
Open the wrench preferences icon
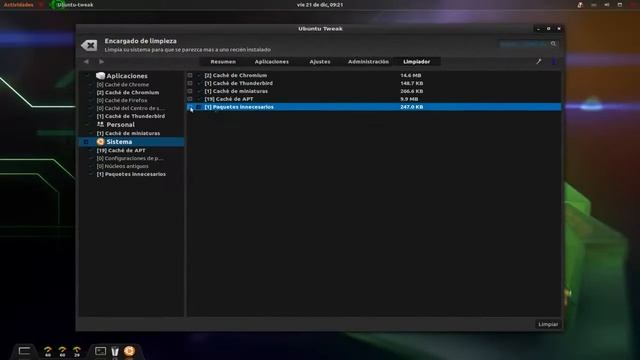(x=539, y=62)
